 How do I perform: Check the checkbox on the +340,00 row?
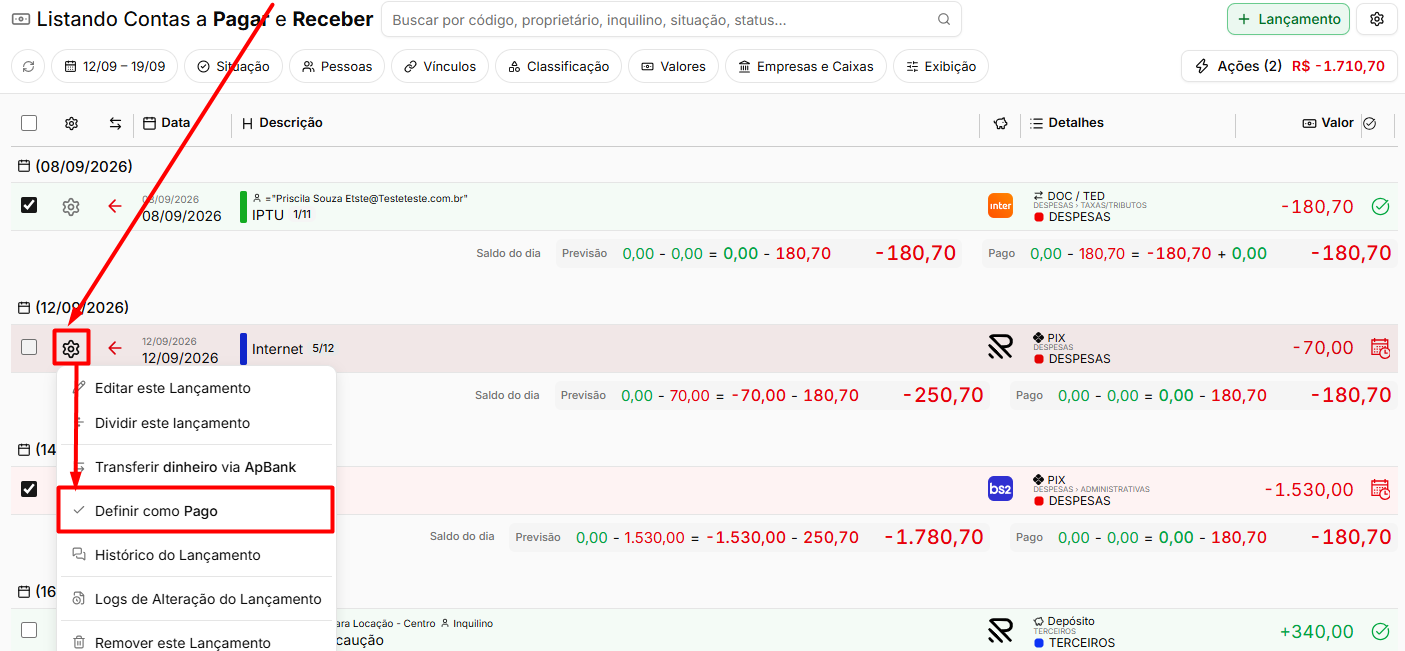(x=29, y=630)
